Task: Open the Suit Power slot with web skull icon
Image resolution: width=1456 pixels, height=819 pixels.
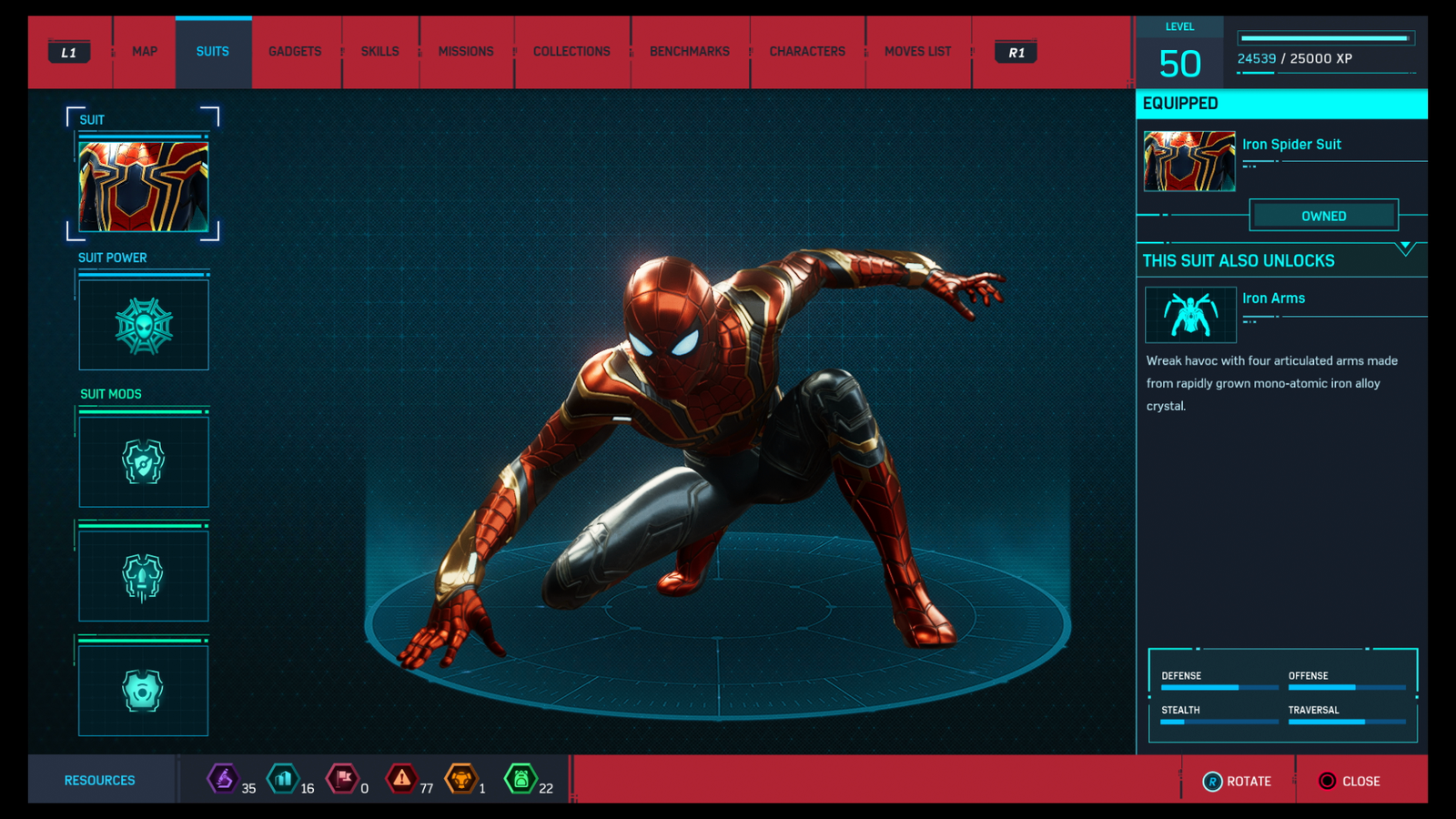Action: 144,325
